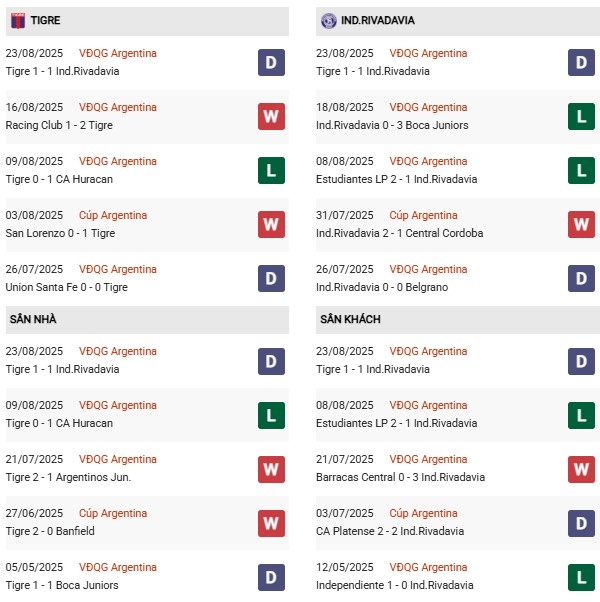Screen dimensions: 600x602
Task: Click the W badge for Ind.Rivadavia 2 - 1 Central Cordoba
Action: click(582, 225)
